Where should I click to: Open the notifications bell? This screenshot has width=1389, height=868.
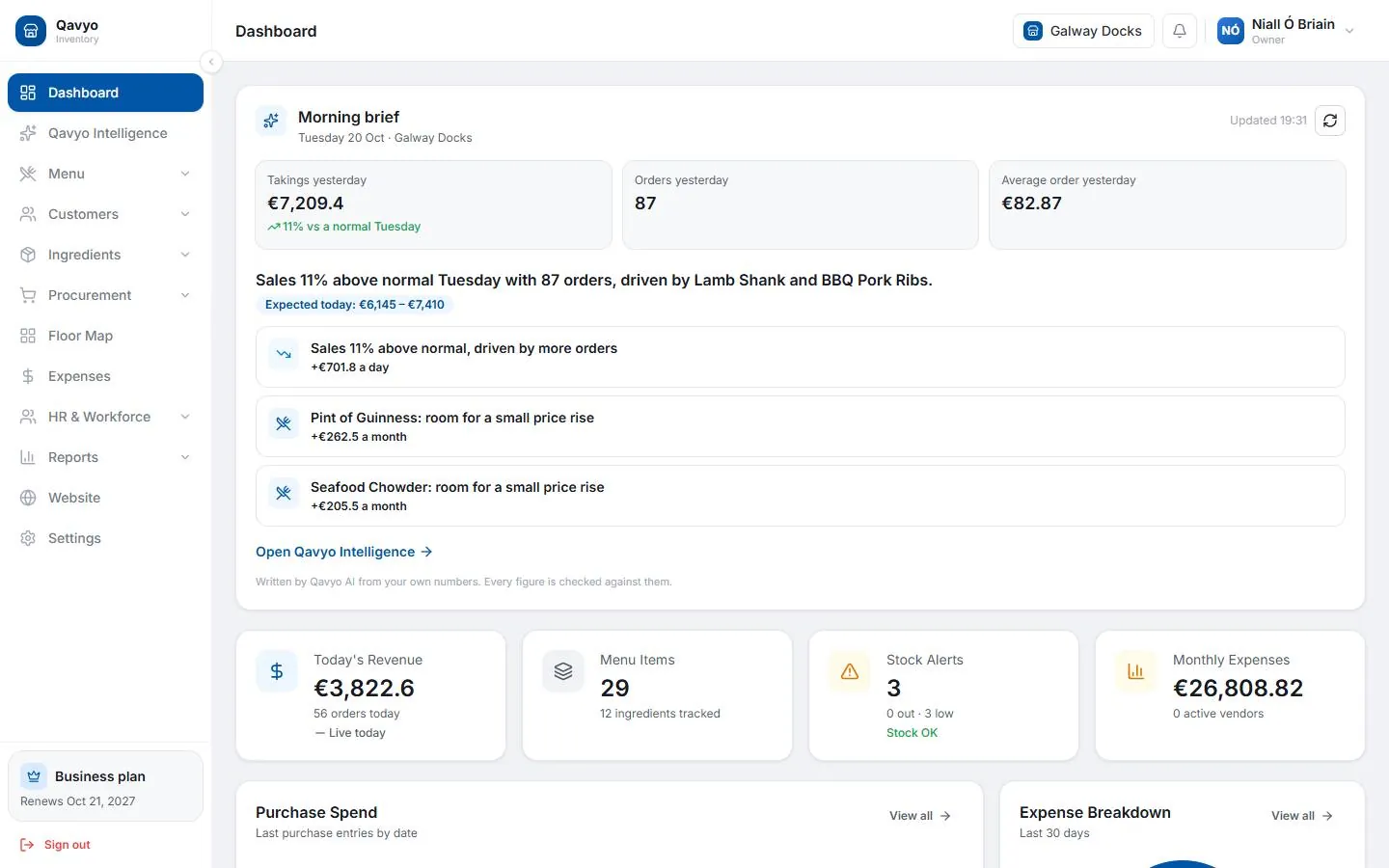pyautogui.click(x=1180, y=31)
